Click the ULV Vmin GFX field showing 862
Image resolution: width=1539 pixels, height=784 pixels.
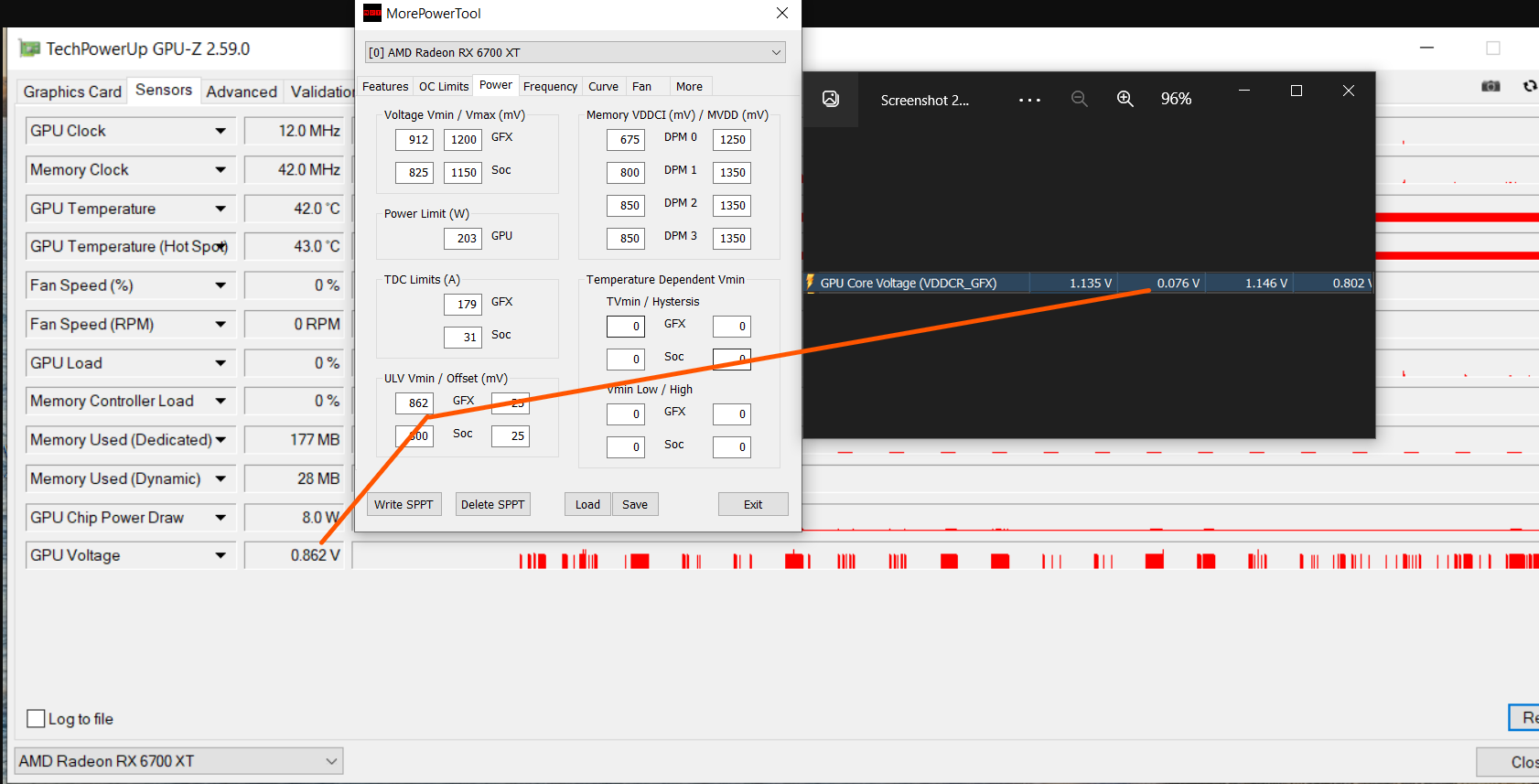414,403
